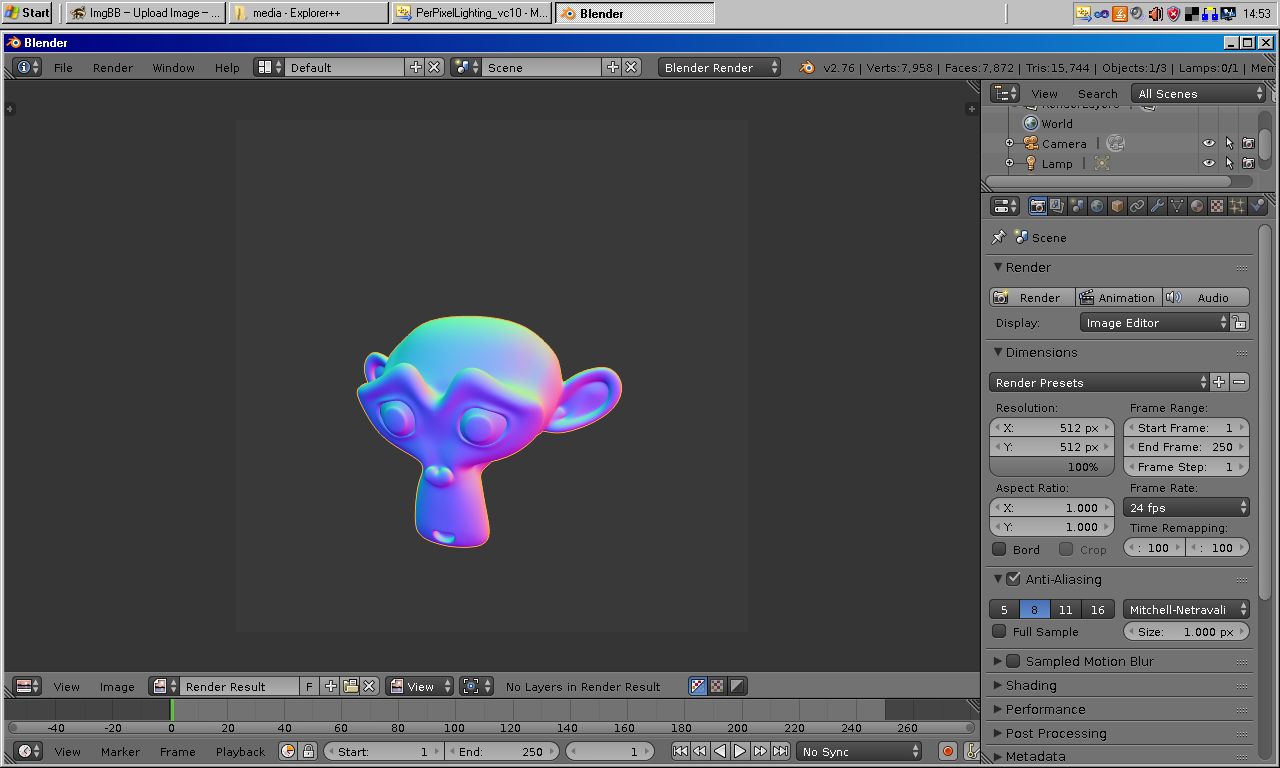
Task: Click the Animation render button
Action: coord(1118,297)
